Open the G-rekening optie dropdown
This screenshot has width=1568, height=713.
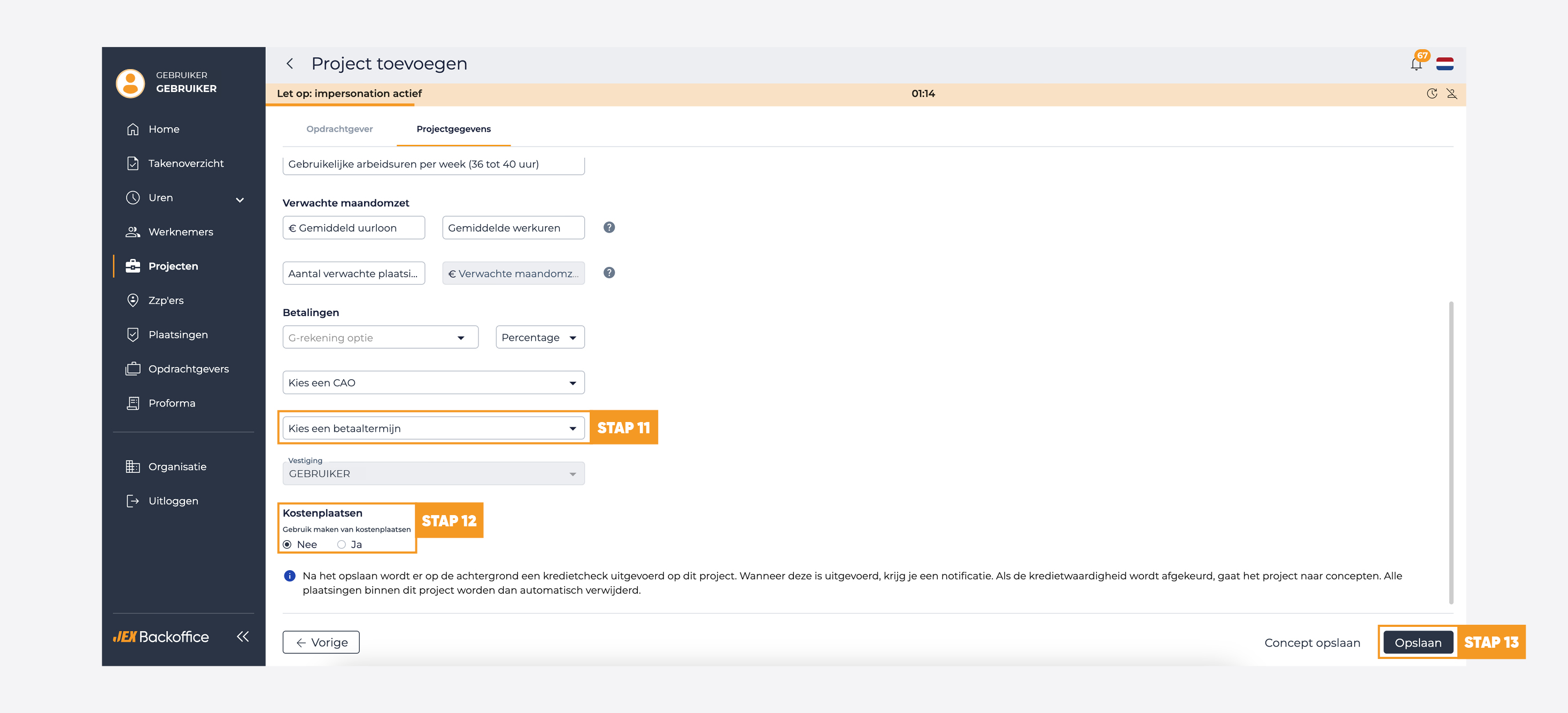[x=381, y=338]
